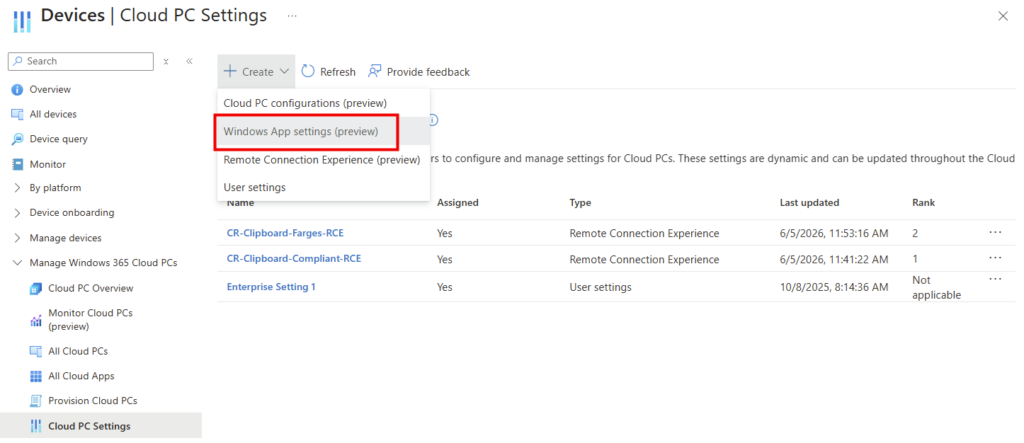Click the All Cloud PCs icon

[x=36, y=352]
